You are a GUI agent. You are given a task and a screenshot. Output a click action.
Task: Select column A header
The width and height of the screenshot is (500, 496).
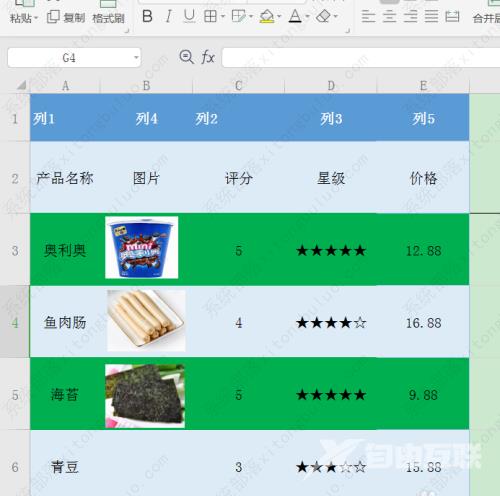(x=65, y=86)
